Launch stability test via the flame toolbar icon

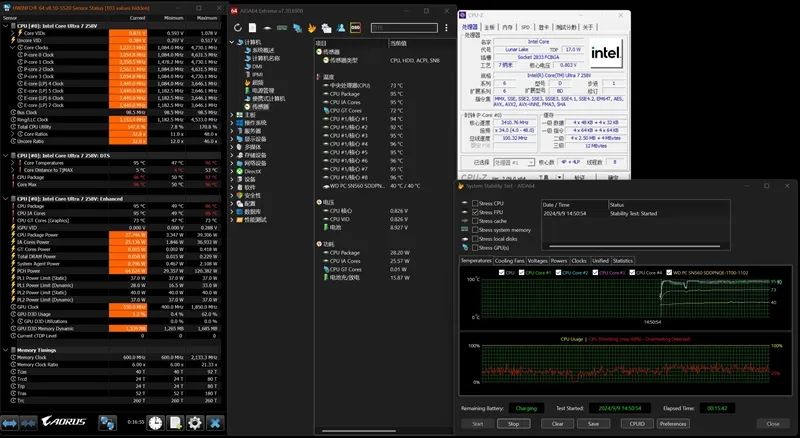pos(312,28)
